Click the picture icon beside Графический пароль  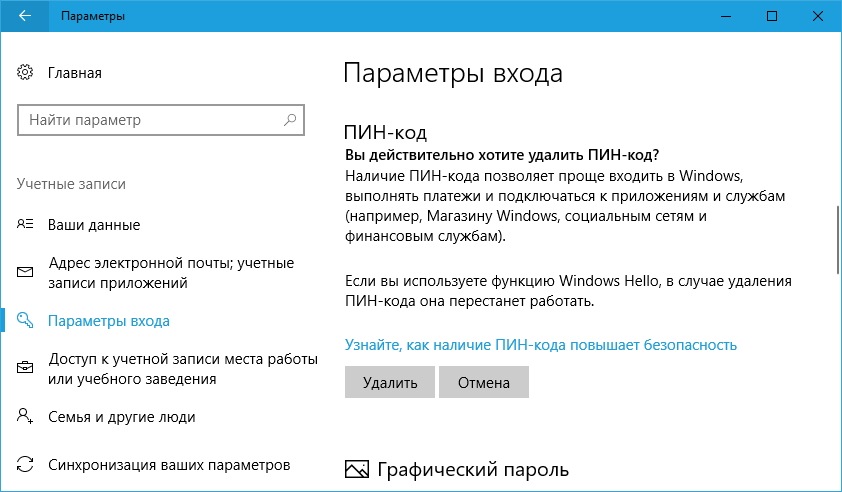point(357,469)
